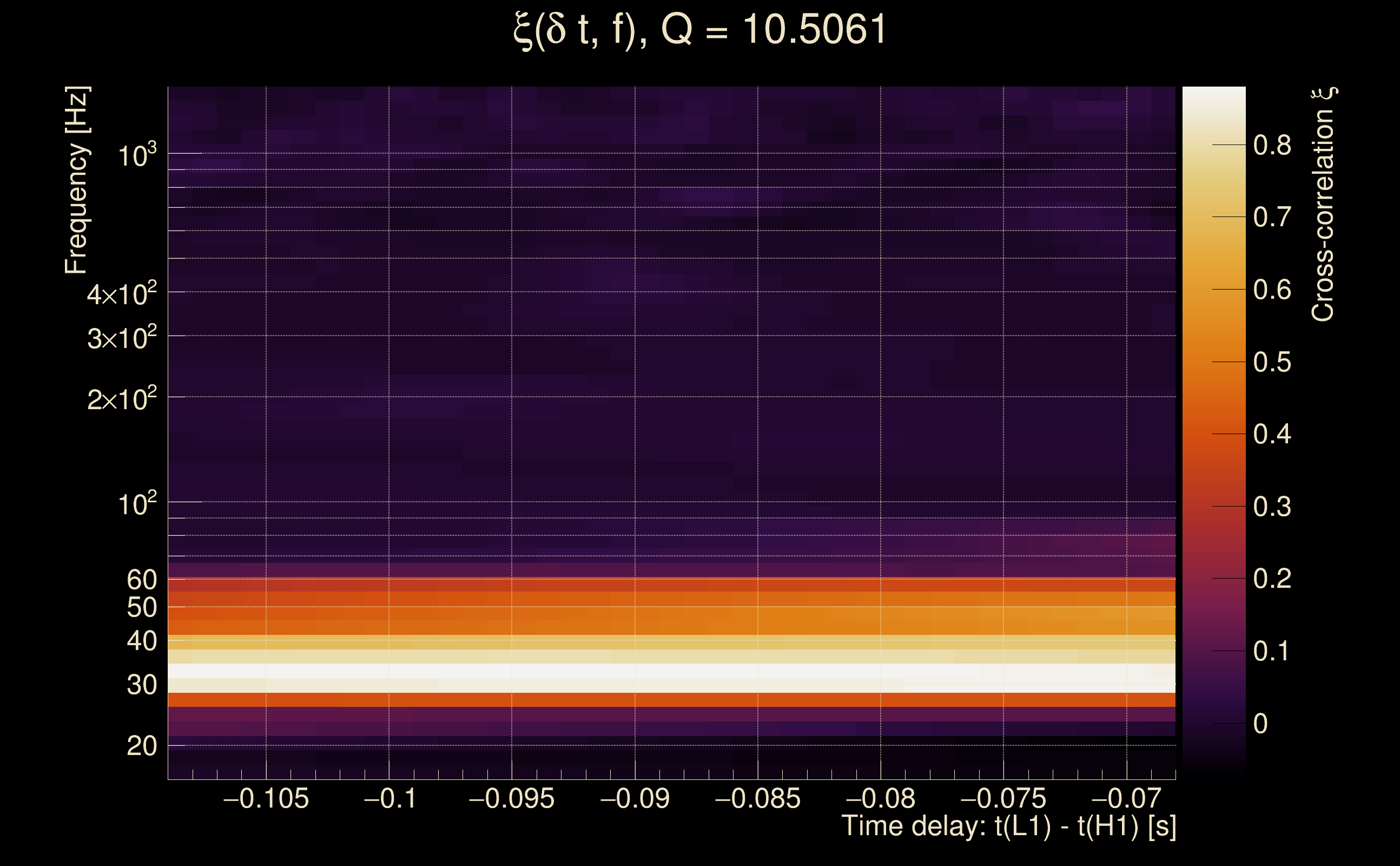
Task: Click the 10³ frequency tick label
Action: (137, 155)
